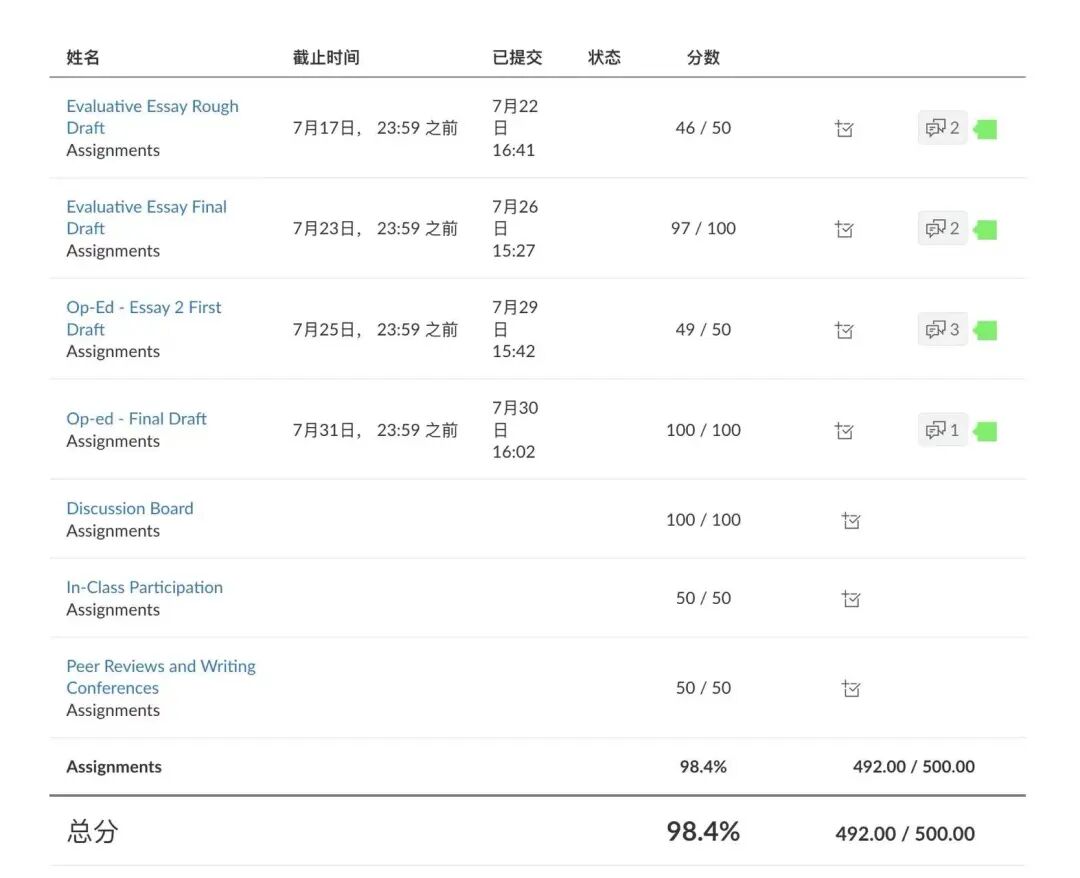Click the In-Class Participation scoring details icon
The height and width of the screenshot is (878, 1080).
click(x=851, y=599)
